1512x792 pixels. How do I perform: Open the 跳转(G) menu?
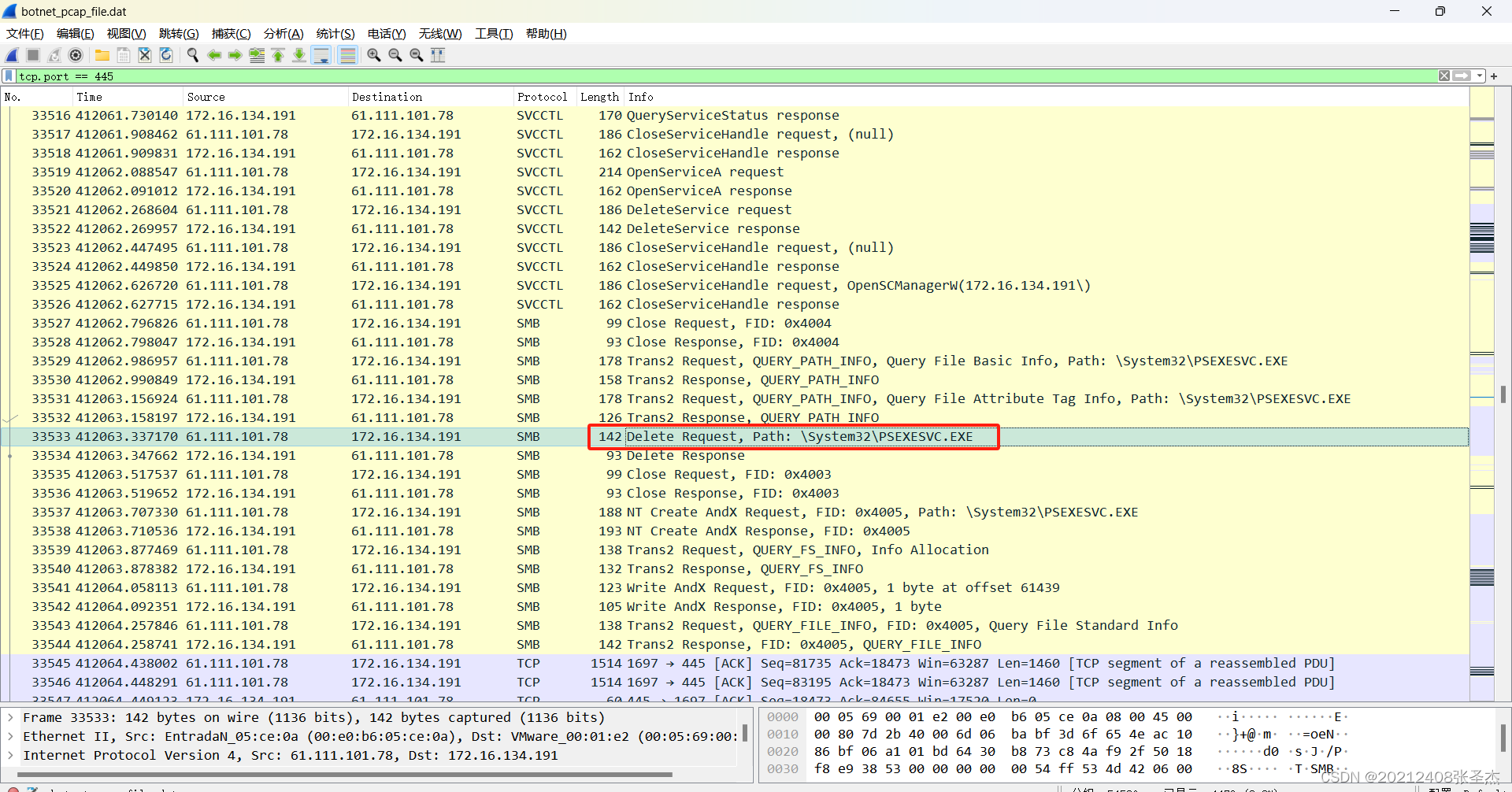click(179, 34)
